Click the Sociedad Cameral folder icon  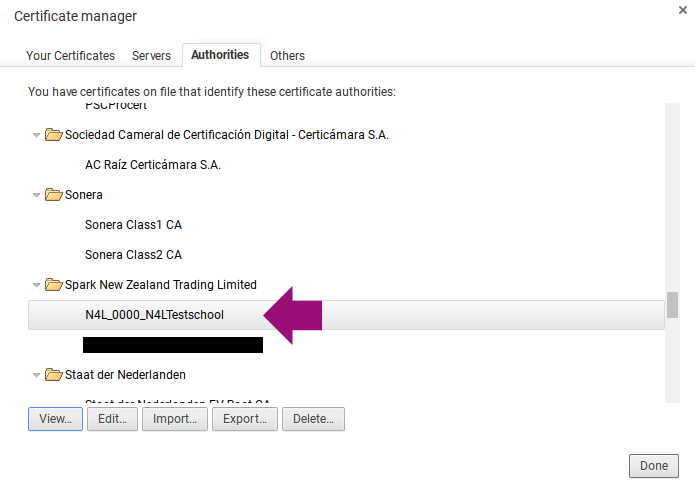[54, 135]
